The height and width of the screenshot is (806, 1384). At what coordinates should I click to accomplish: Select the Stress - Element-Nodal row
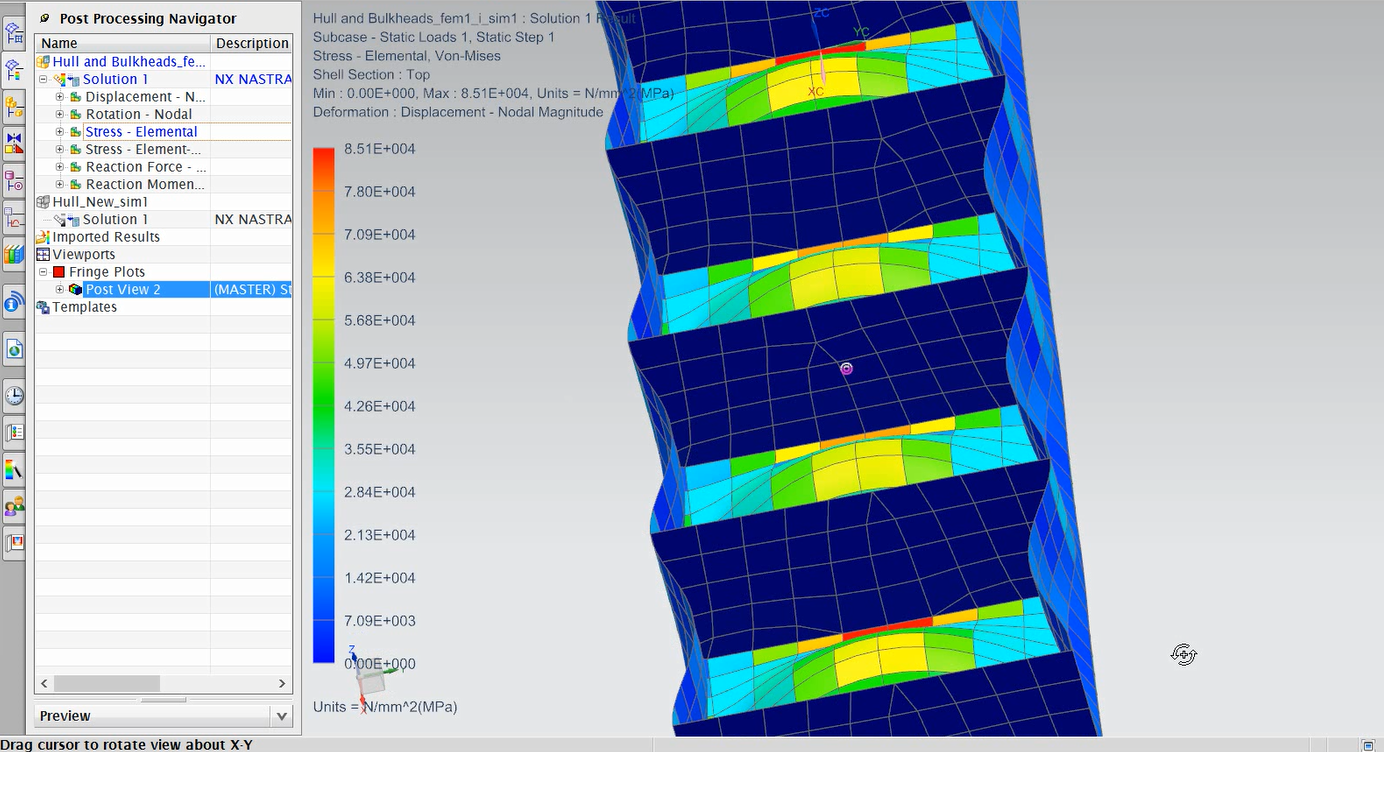[x=144, y=149]
